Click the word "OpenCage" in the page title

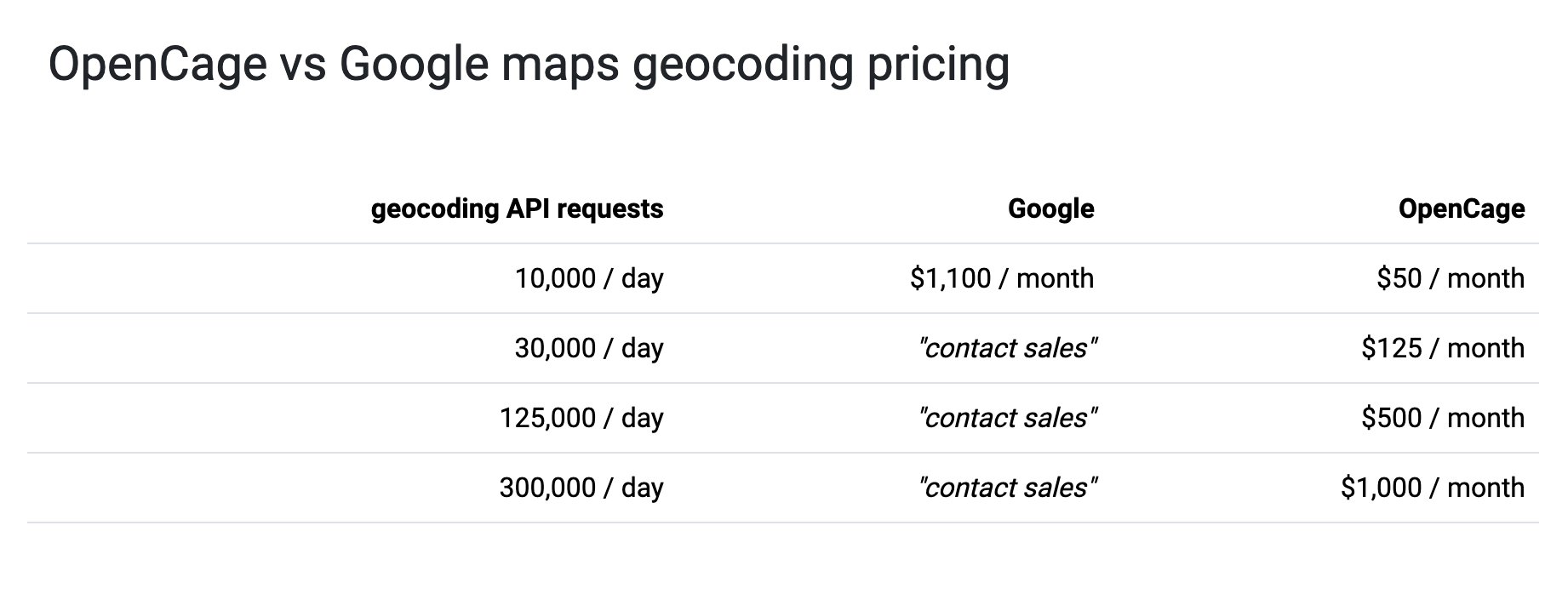(x=157, y=65)
